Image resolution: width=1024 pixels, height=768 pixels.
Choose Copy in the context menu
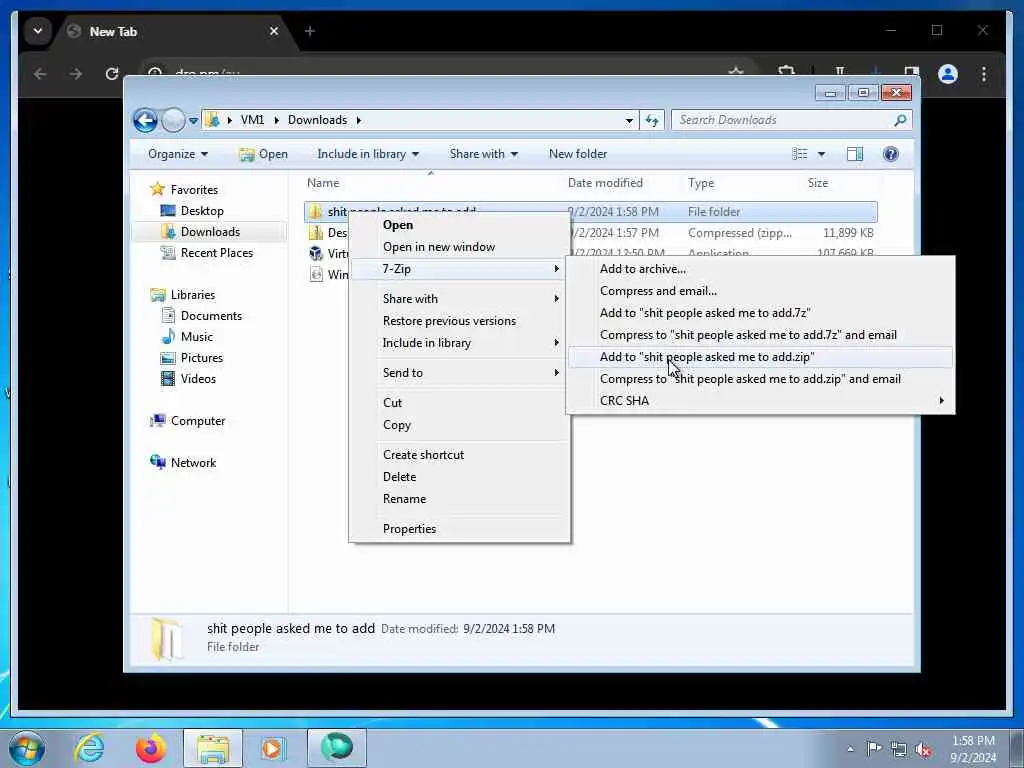[x=459, y=425]
